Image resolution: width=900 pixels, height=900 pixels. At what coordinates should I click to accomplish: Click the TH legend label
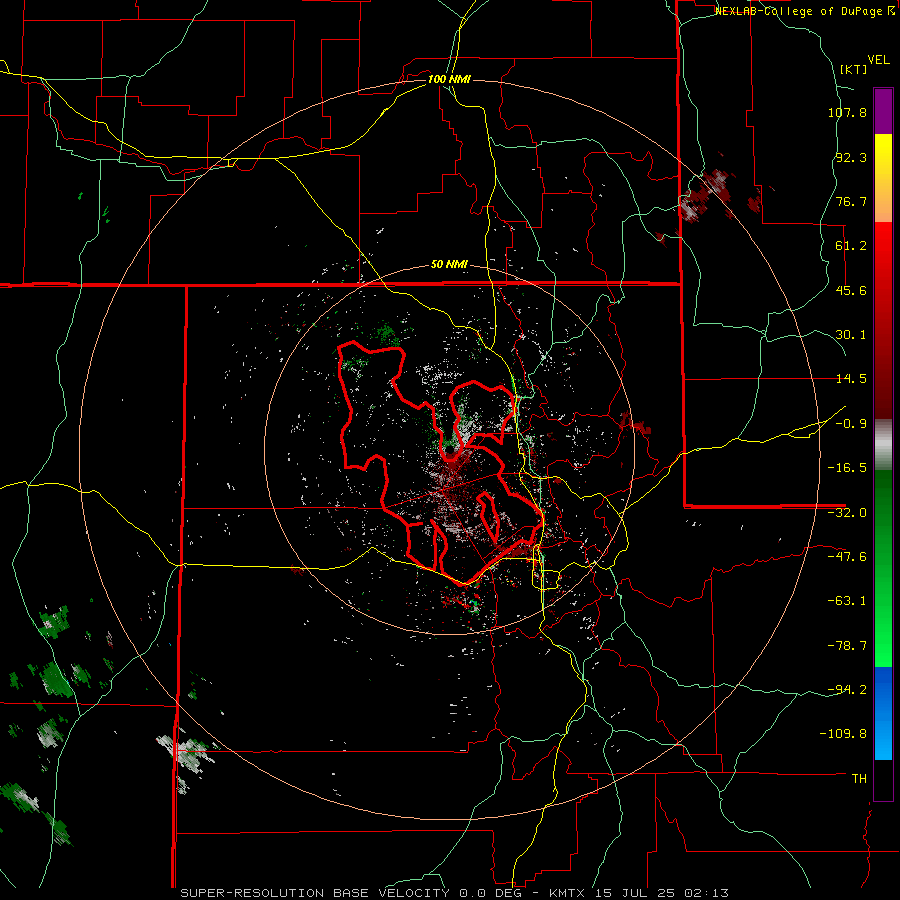859,779
